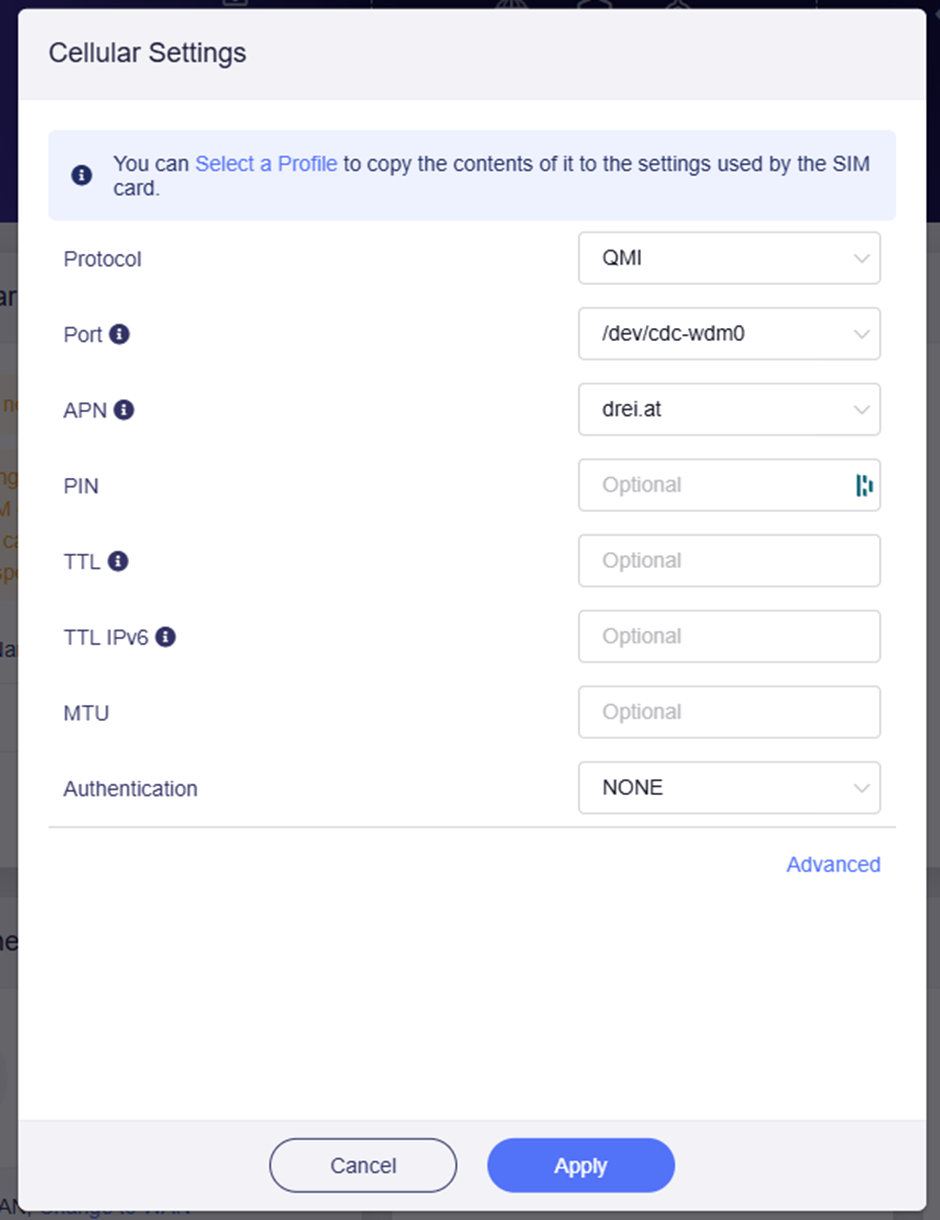Click the info icon next to Port

tap(119, 334)
